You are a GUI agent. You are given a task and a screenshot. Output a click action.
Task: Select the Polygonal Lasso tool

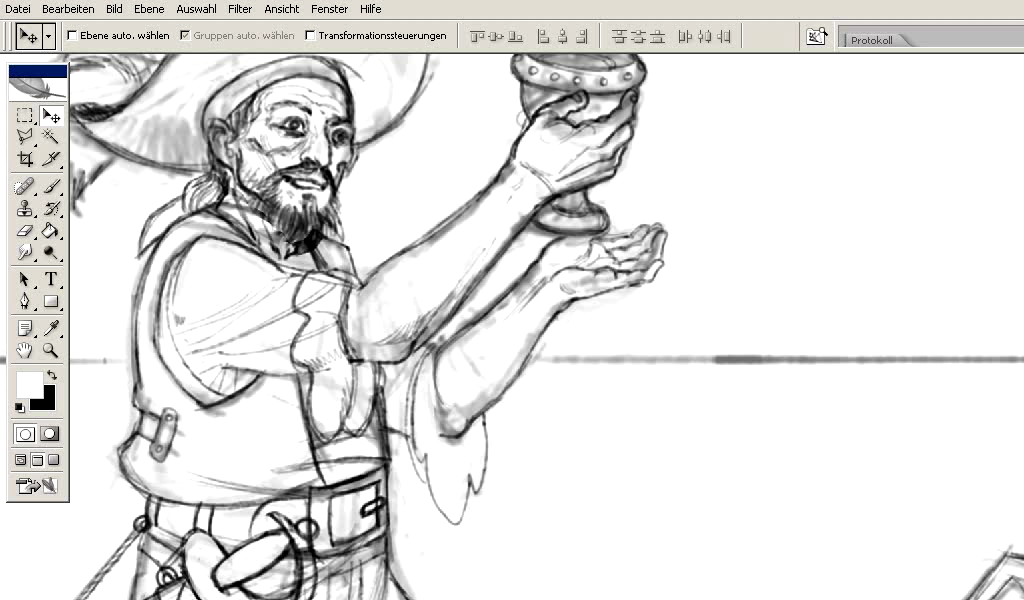point(25,136)
